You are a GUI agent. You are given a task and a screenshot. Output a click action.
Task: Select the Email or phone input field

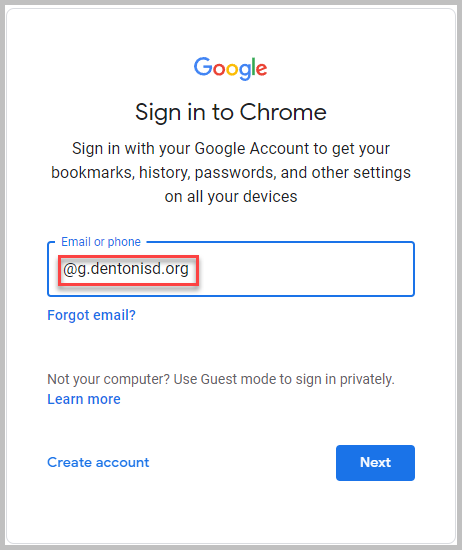click(x=231, y=269)
